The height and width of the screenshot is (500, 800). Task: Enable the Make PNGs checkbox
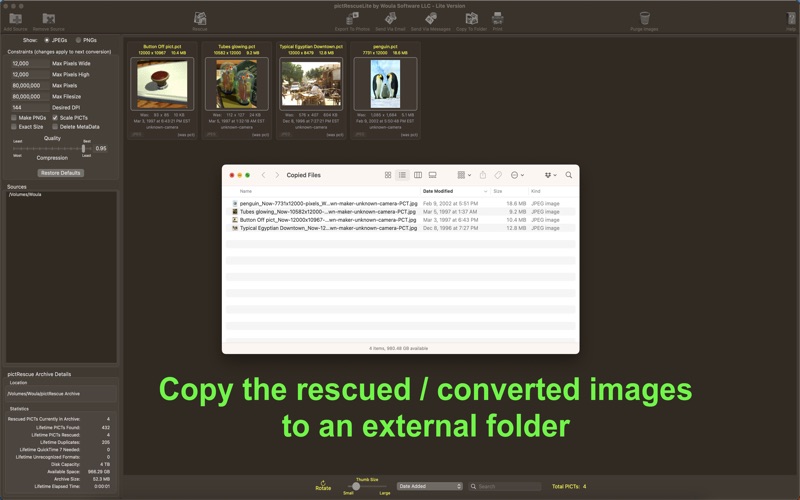coord(14,118)
